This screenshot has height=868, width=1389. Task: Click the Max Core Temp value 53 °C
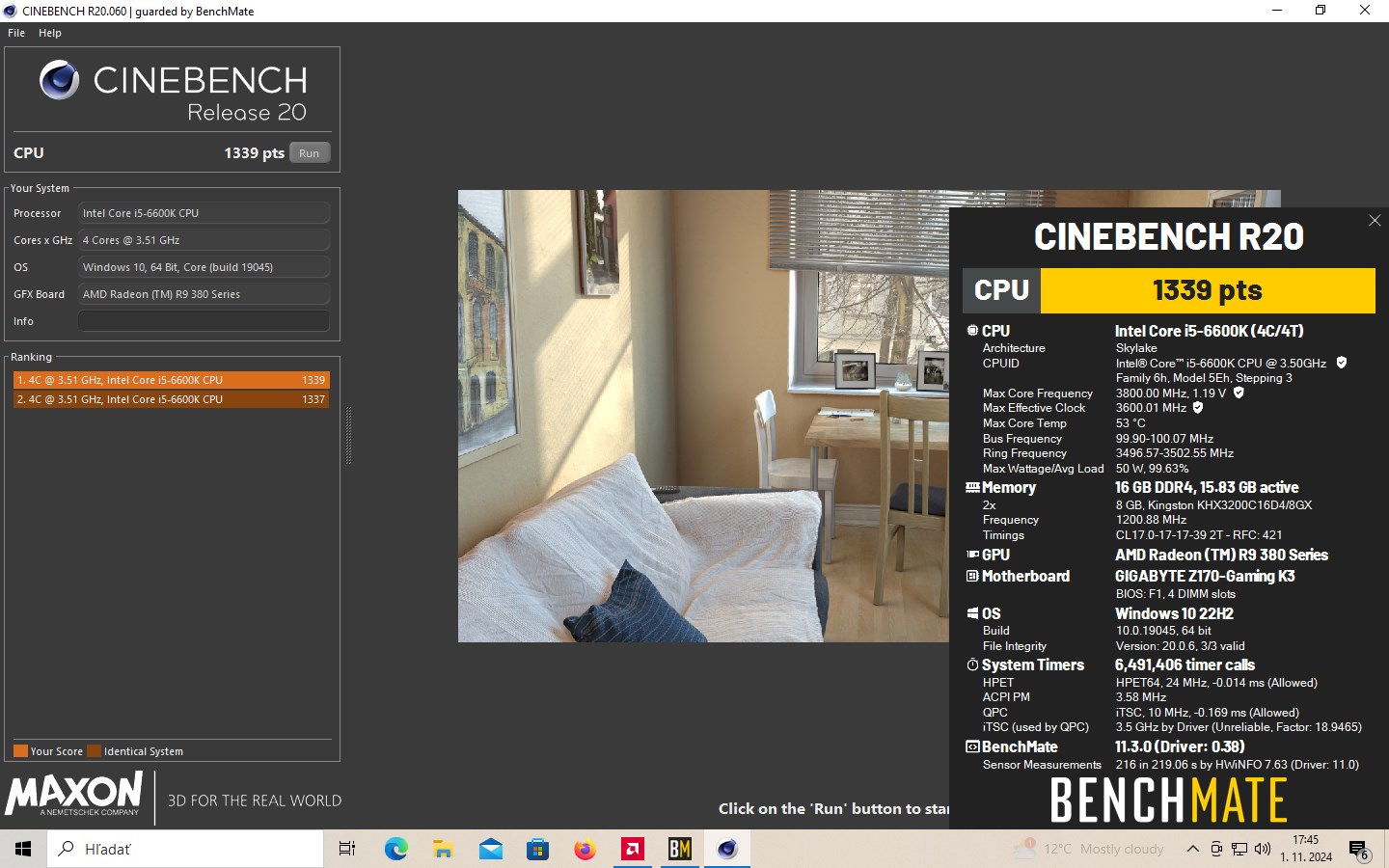(1130, 423)
